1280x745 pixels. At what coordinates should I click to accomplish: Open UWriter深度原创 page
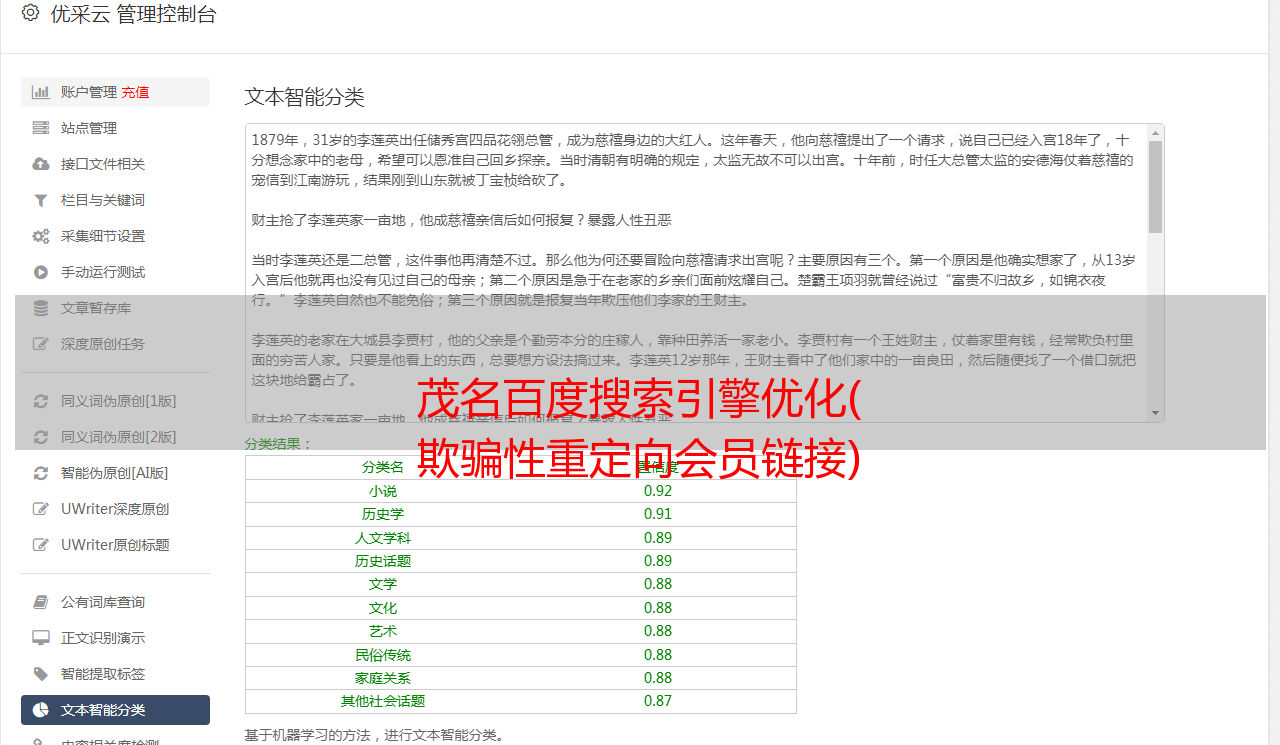click(115, 509)
